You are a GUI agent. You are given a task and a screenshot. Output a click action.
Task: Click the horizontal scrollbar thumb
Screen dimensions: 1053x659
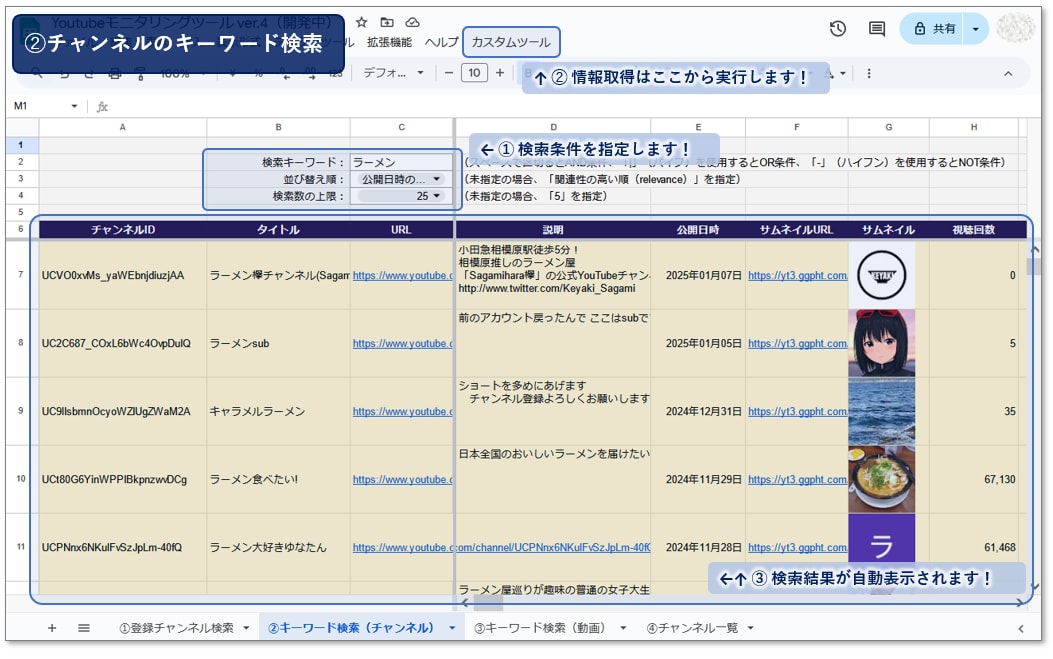pyautogui.click(x=488, y=603)
